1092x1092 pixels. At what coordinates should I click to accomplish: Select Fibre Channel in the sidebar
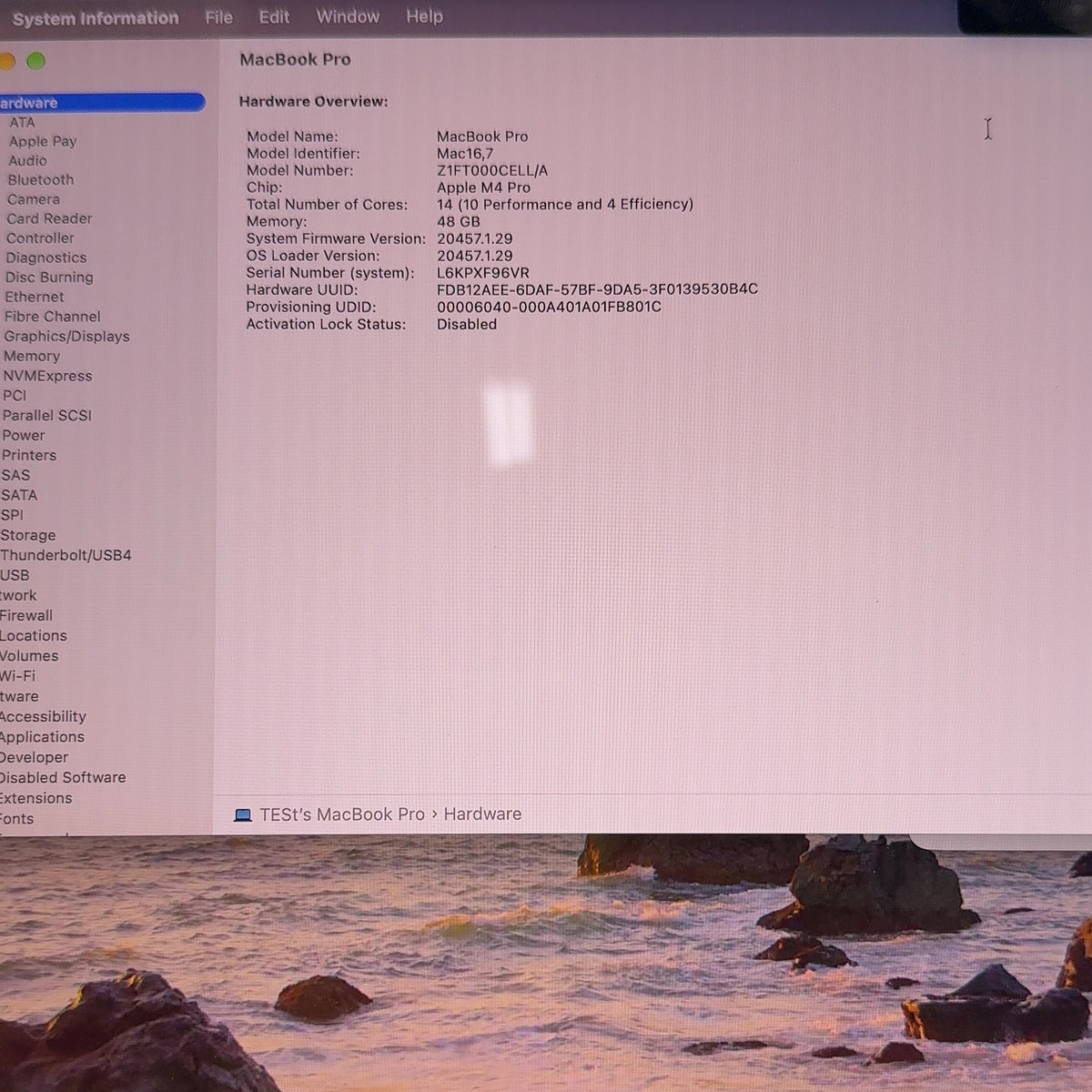coord(53,317)
